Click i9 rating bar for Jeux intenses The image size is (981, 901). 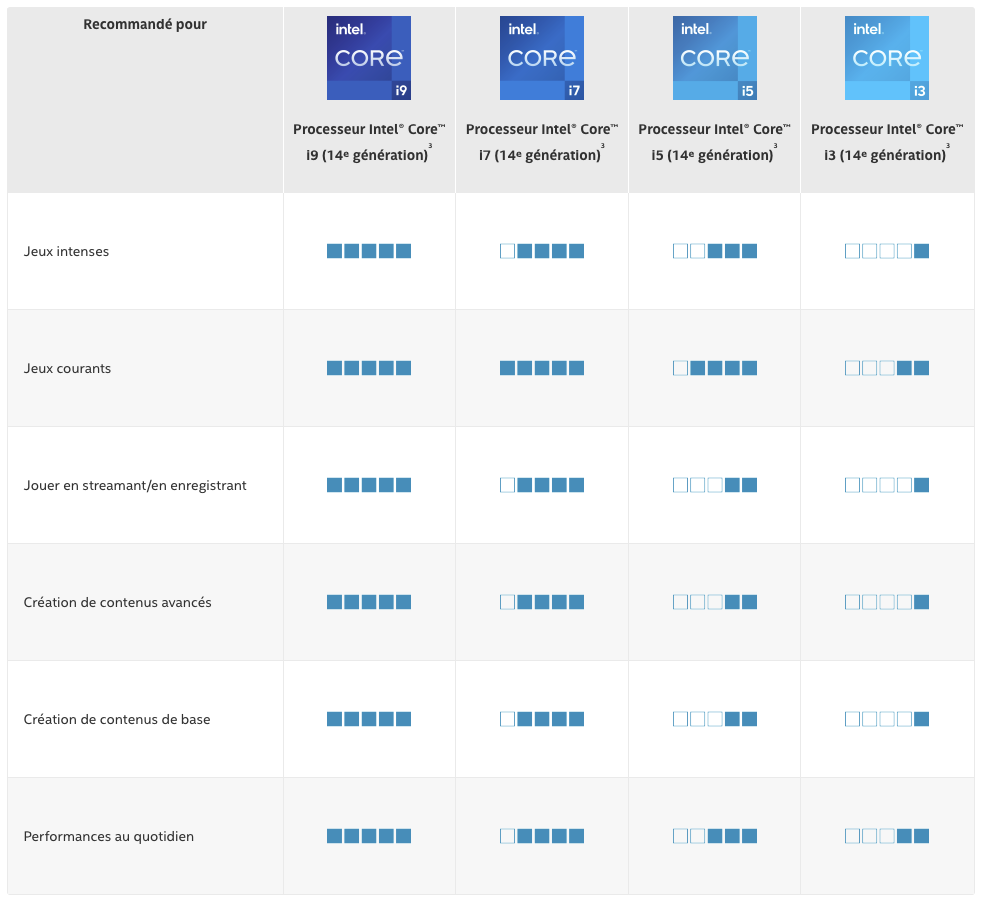click(x=369, y=252)
